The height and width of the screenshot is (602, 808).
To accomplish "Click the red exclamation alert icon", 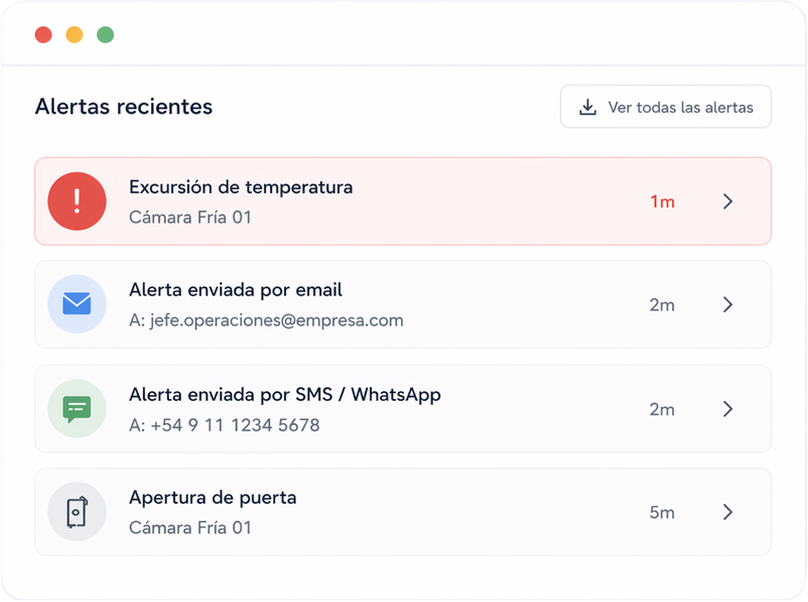I will [x=77, y=201].
